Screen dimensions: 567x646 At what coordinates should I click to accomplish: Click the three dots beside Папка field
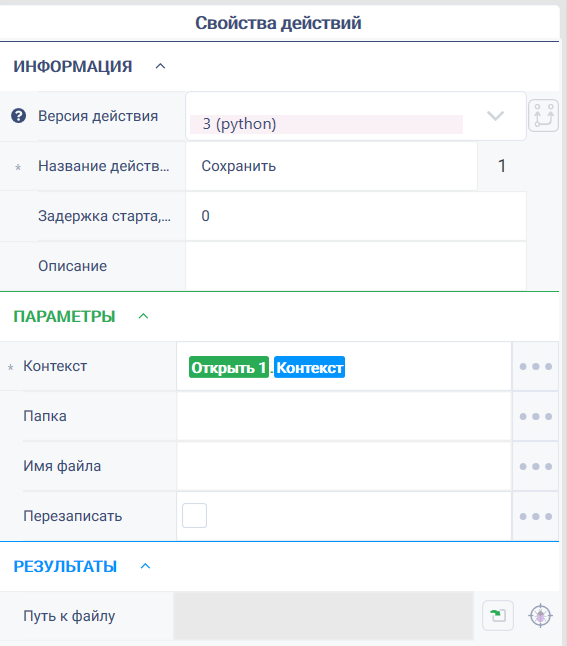[x=535, y=416]
